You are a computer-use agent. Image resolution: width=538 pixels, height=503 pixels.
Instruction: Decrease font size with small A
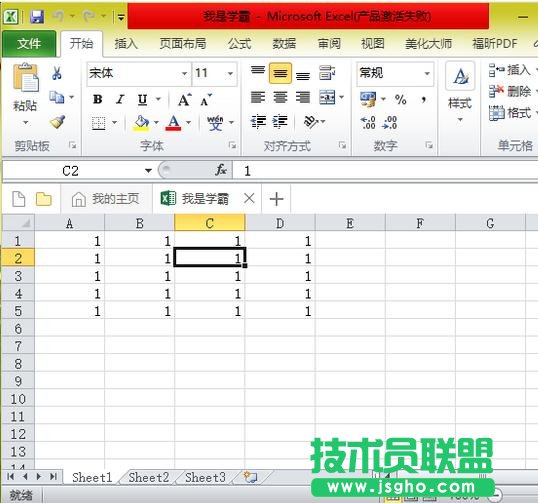point(206,100)
